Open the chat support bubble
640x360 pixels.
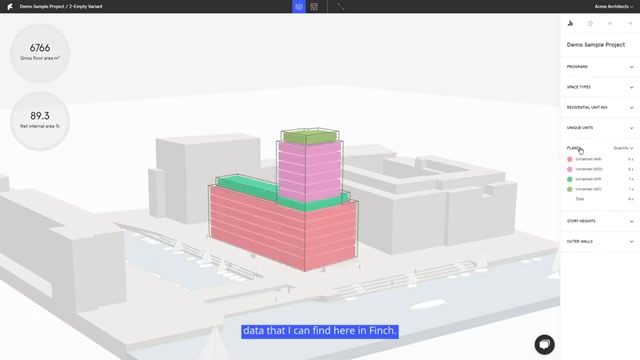tap(544, 344)
